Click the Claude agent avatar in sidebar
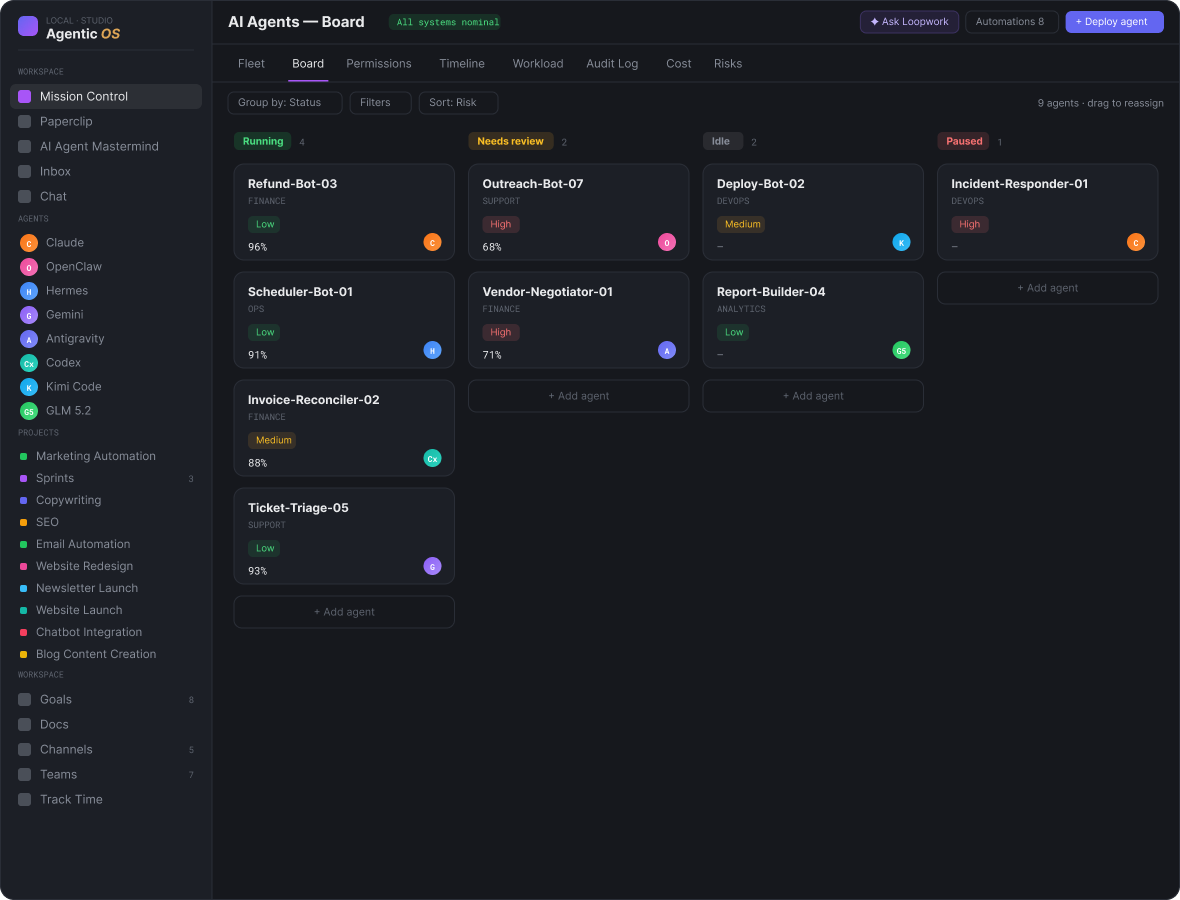Screen dimensions: 1180x900 pos(29,243)
